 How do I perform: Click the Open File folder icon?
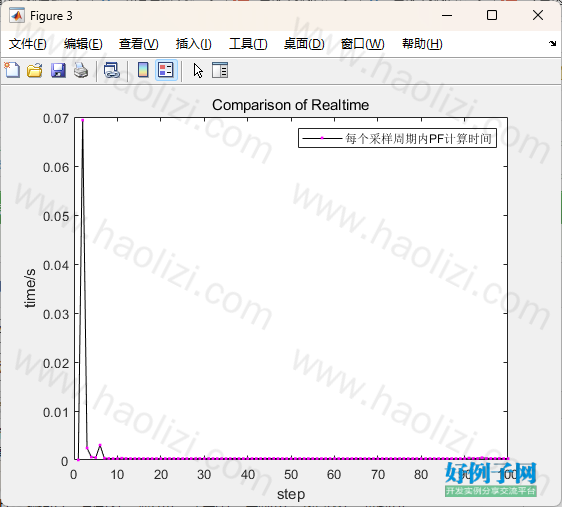[35, 70]
